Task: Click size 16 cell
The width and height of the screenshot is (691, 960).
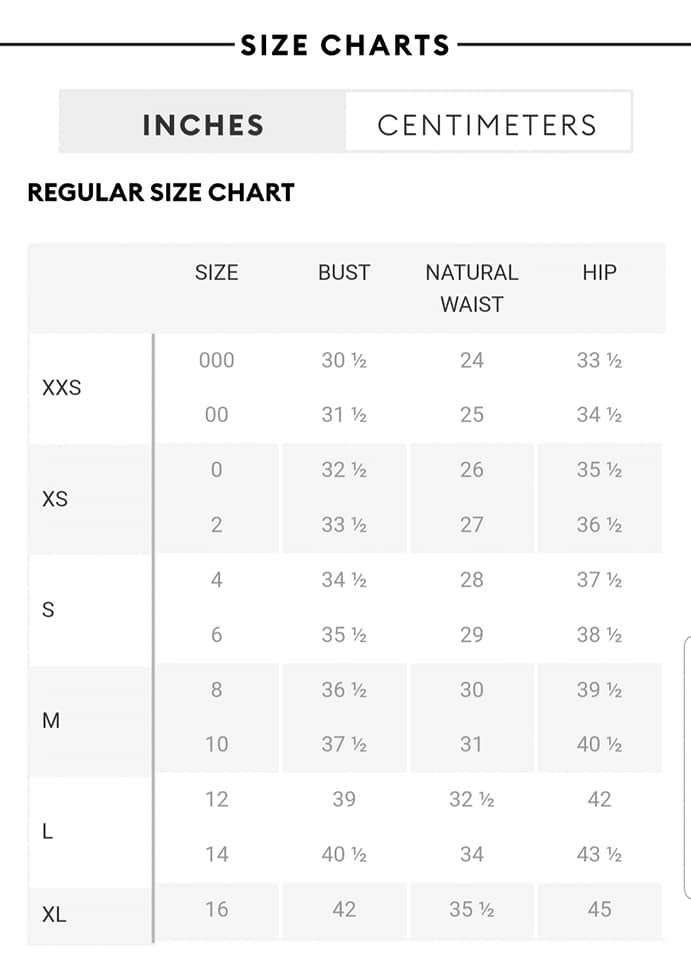Action: 217,909
